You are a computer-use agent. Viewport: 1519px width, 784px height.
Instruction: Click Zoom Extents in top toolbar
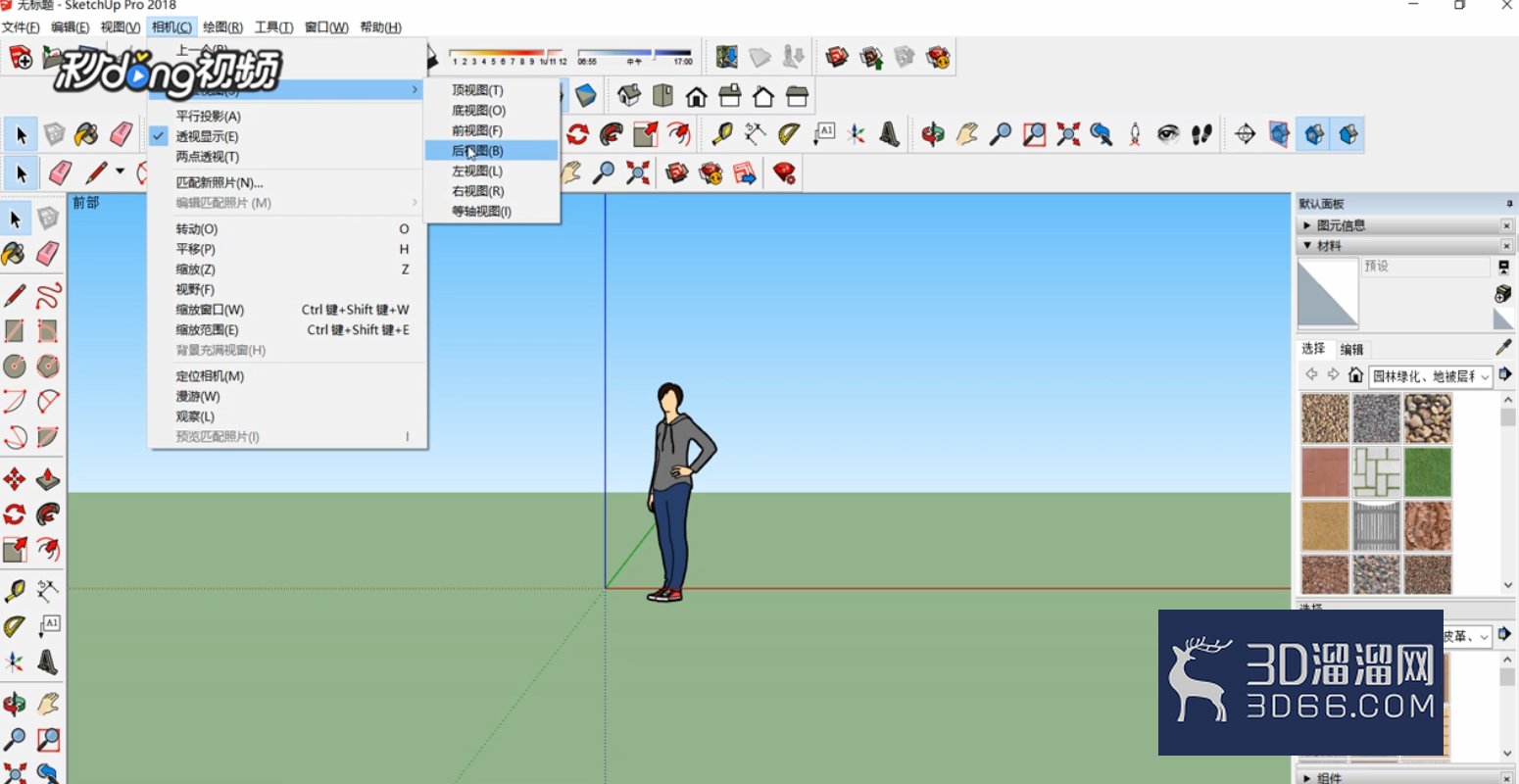click(x=1068, y=134)
